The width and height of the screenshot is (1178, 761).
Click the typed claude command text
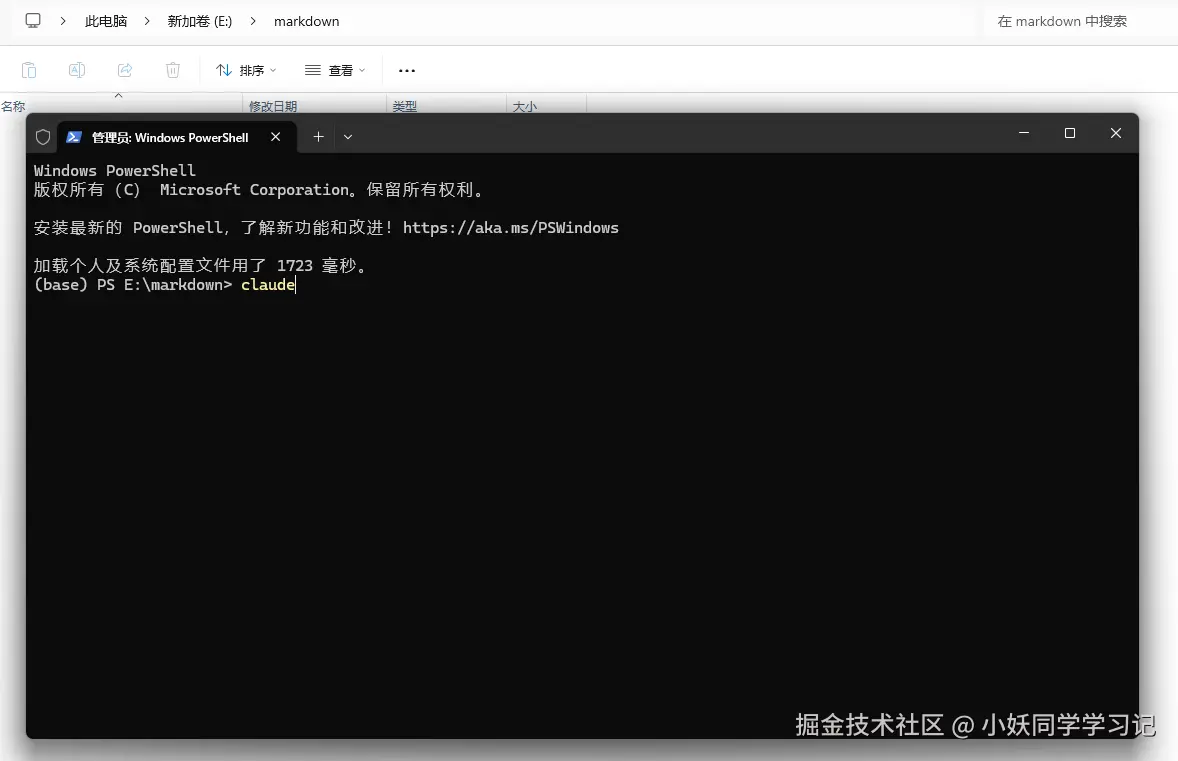tap(268, 285)
